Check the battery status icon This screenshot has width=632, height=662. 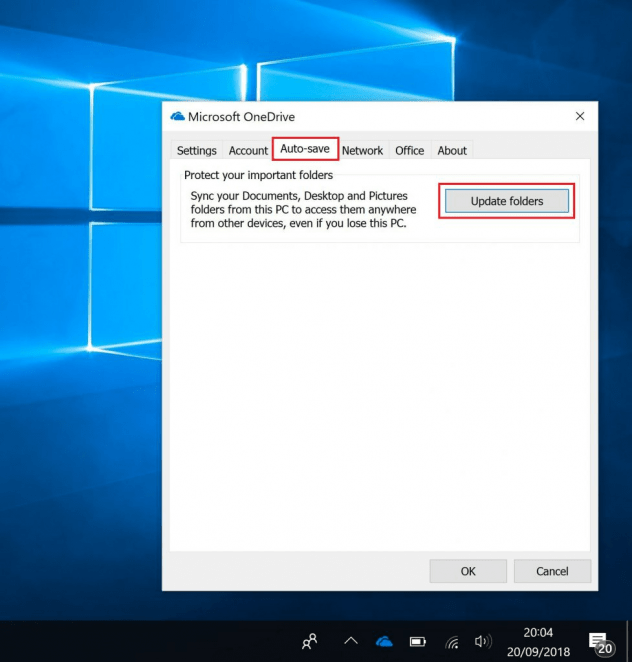[418, 642]
